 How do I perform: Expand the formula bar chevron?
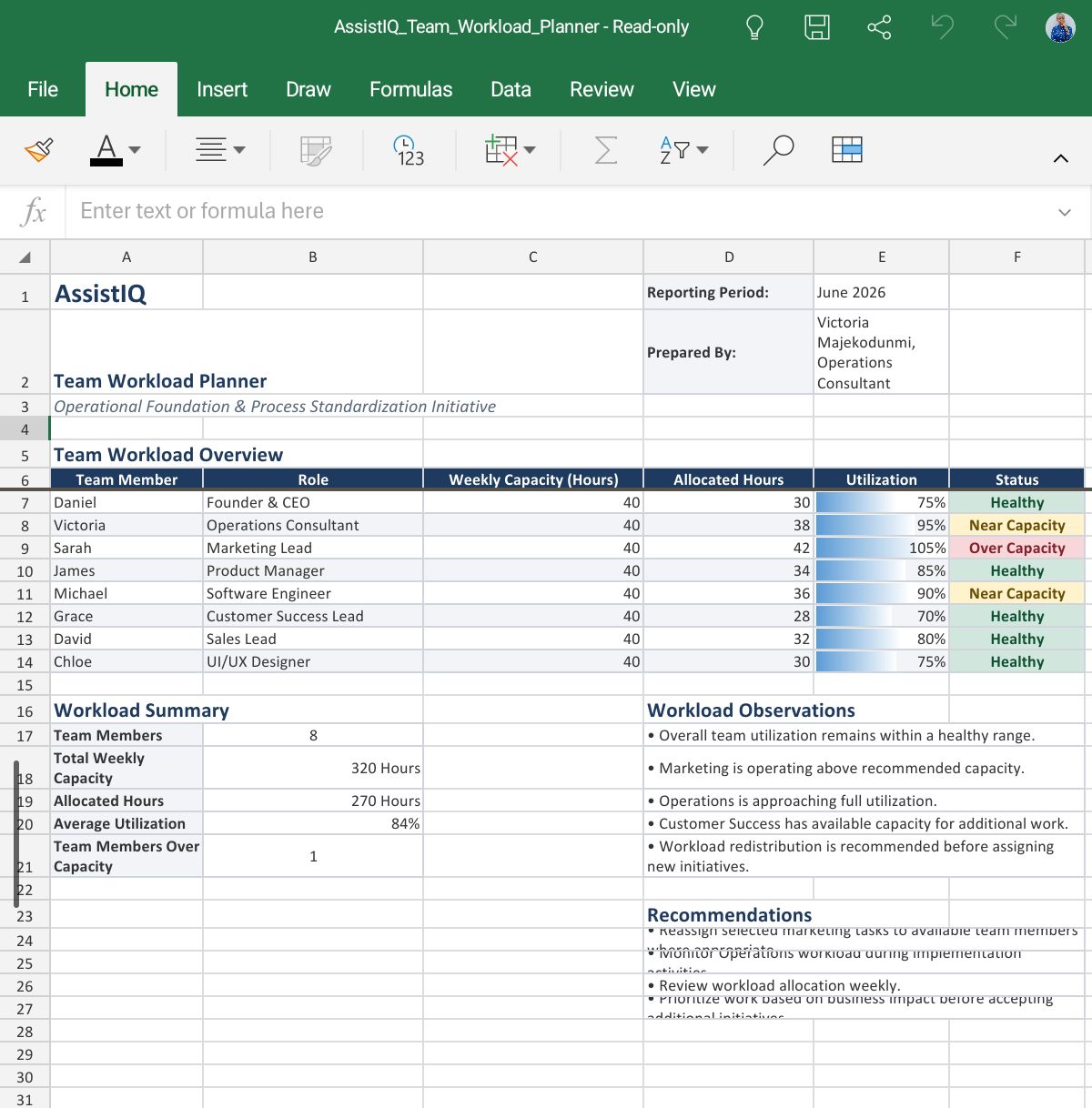(x=1065, y=212)
